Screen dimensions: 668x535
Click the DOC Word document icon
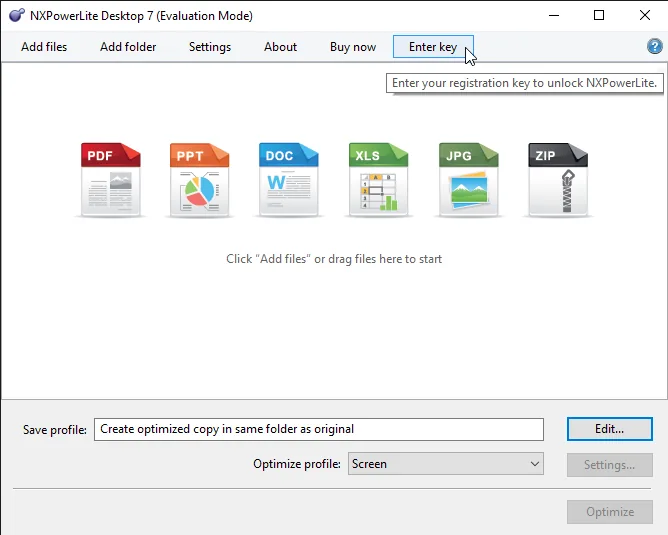pos(289,180)
